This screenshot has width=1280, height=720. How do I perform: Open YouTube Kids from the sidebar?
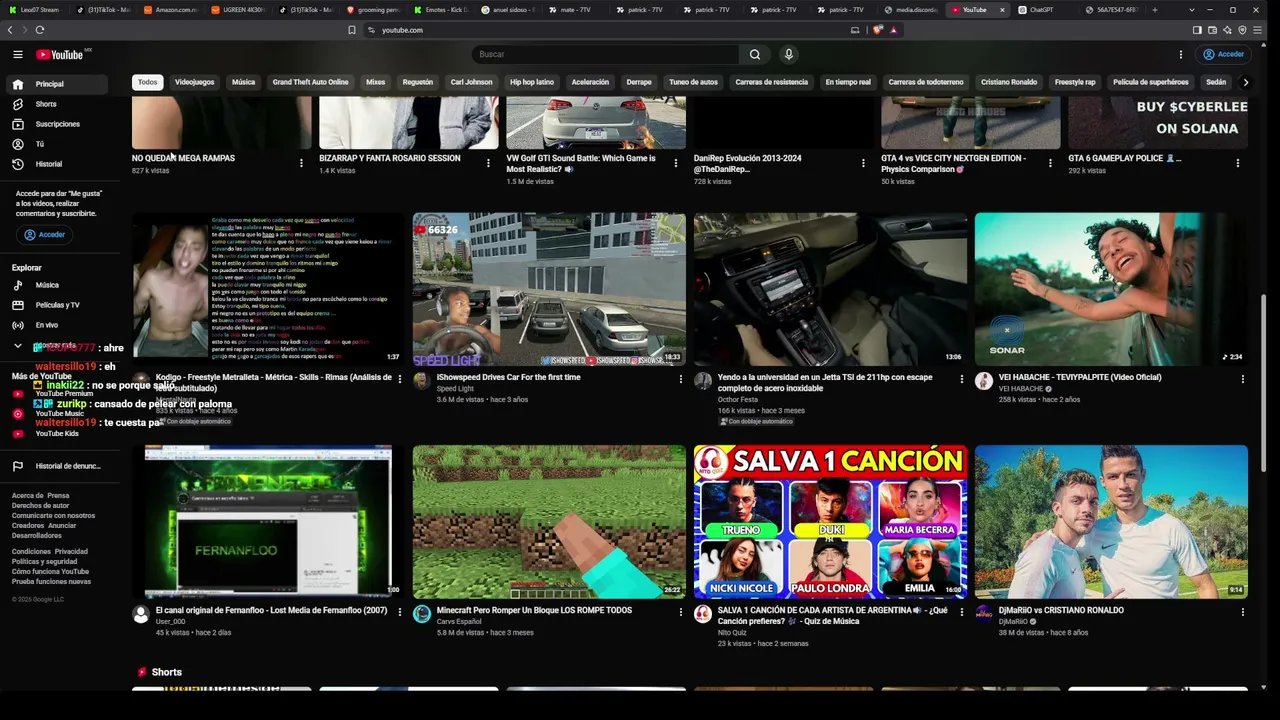point(56,433)
